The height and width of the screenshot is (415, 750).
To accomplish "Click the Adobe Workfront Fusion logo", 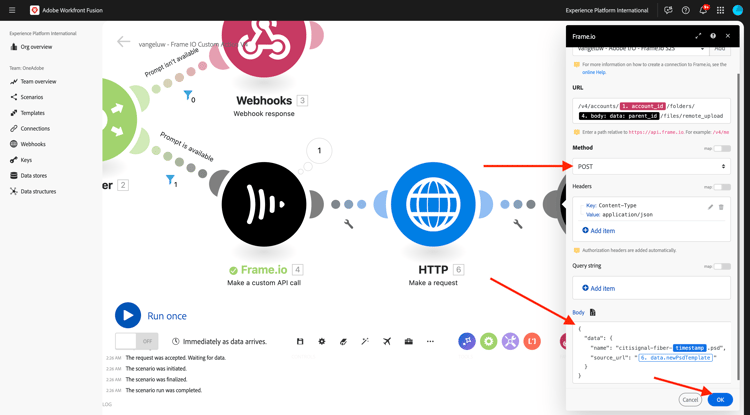I will pos(34,10).
